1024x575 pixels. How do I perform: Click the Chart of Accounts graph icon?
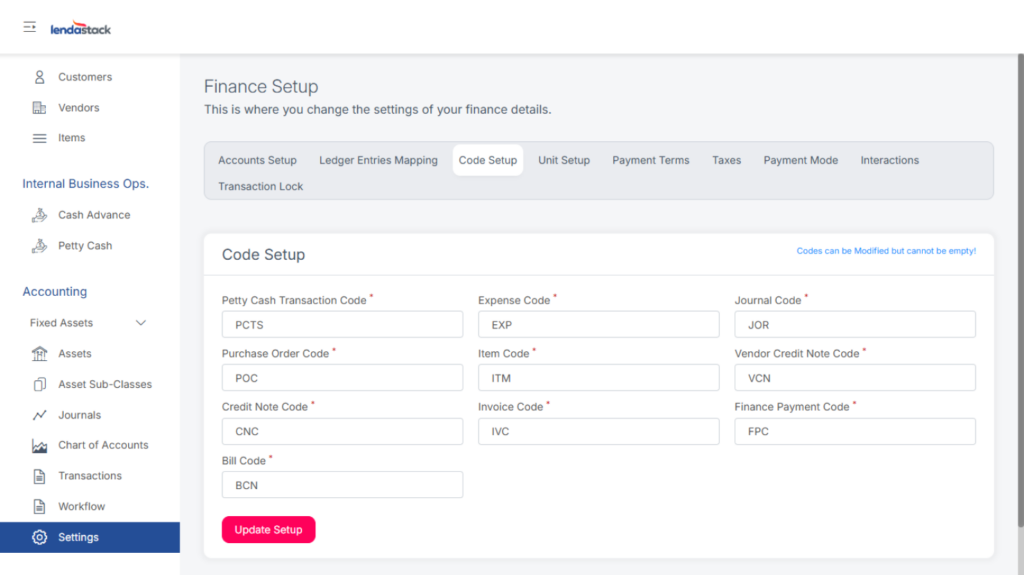pos(40,446)
